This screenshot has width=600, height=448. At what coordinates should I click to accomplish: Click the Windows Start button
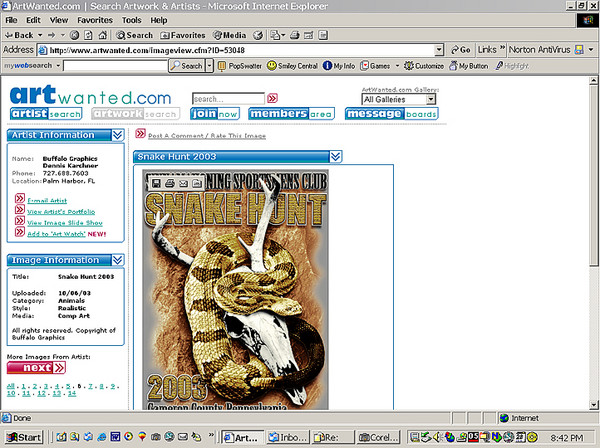coord(24,437)
